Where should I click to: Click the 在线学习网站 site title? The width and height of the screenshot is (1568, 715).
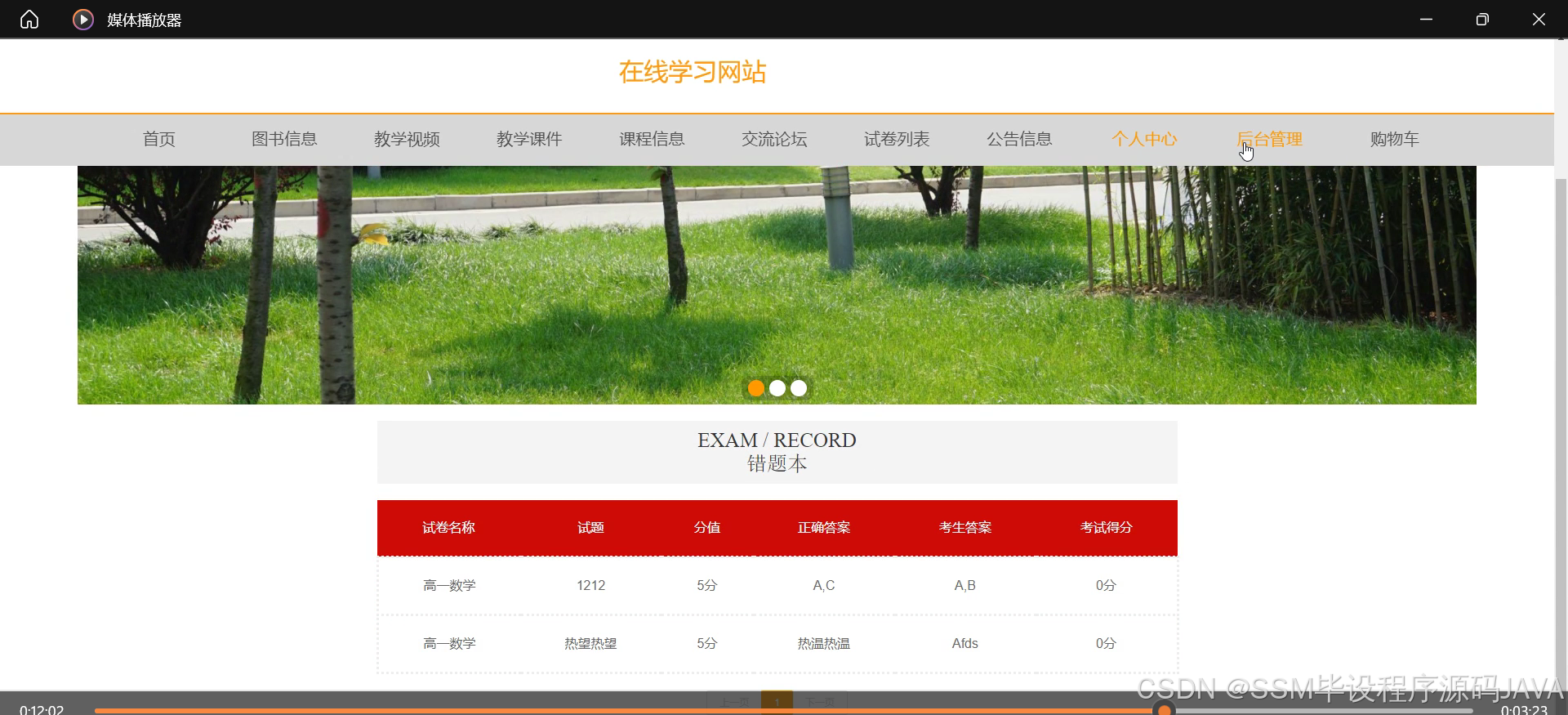click(x=693, y=72)
